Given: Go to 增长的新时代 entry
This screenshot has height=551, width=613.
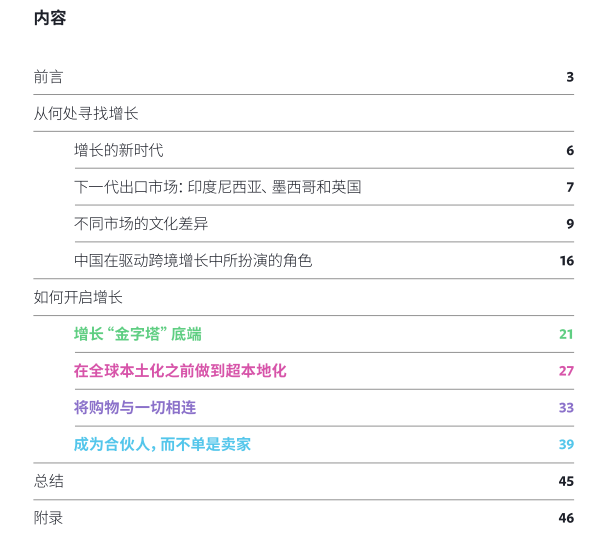Looking at the screenshot, I should pos(118,151).
